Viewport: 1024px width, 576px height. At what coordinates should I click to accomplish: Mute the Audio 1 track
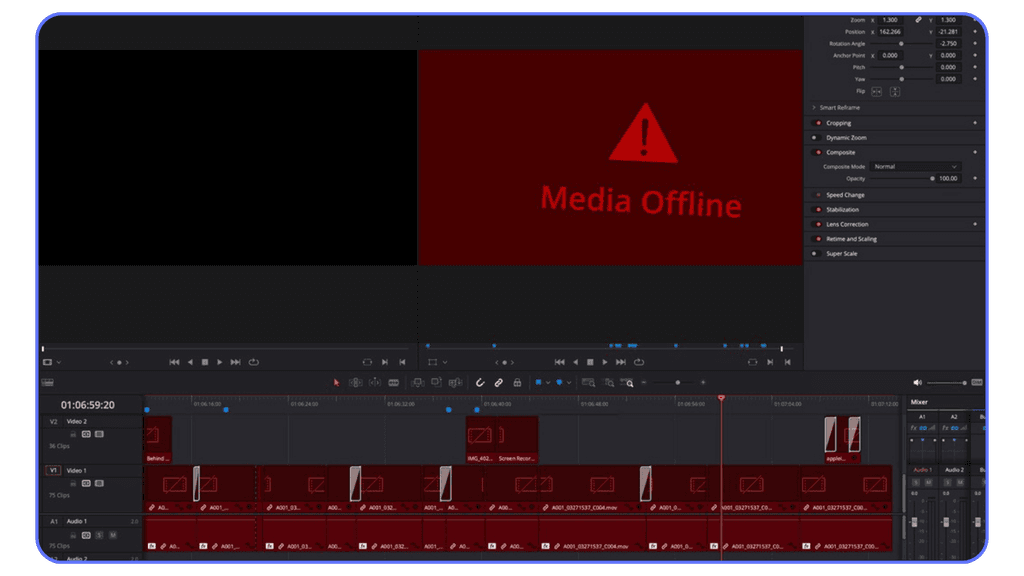coord(111,535)
